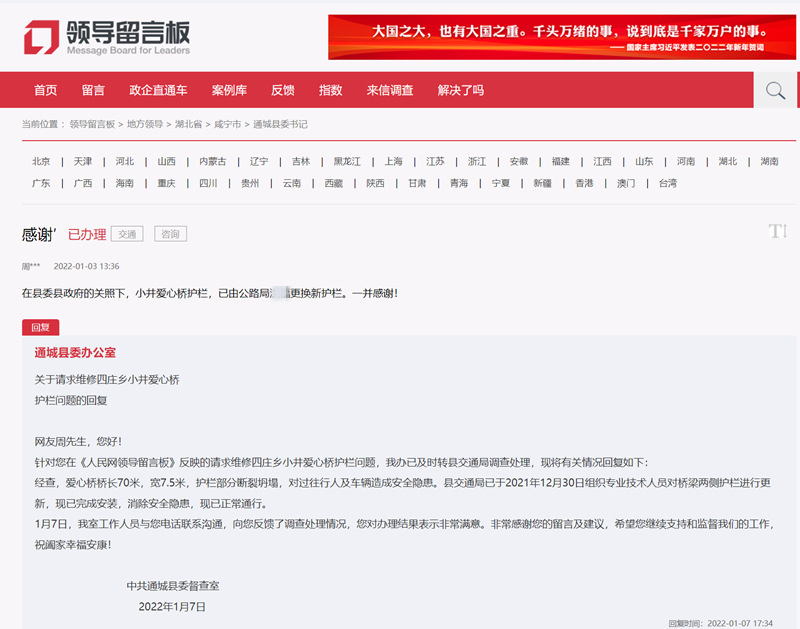Select 安徽 province link
Viewport: 800px width, 629px height.
pos(519,161)
